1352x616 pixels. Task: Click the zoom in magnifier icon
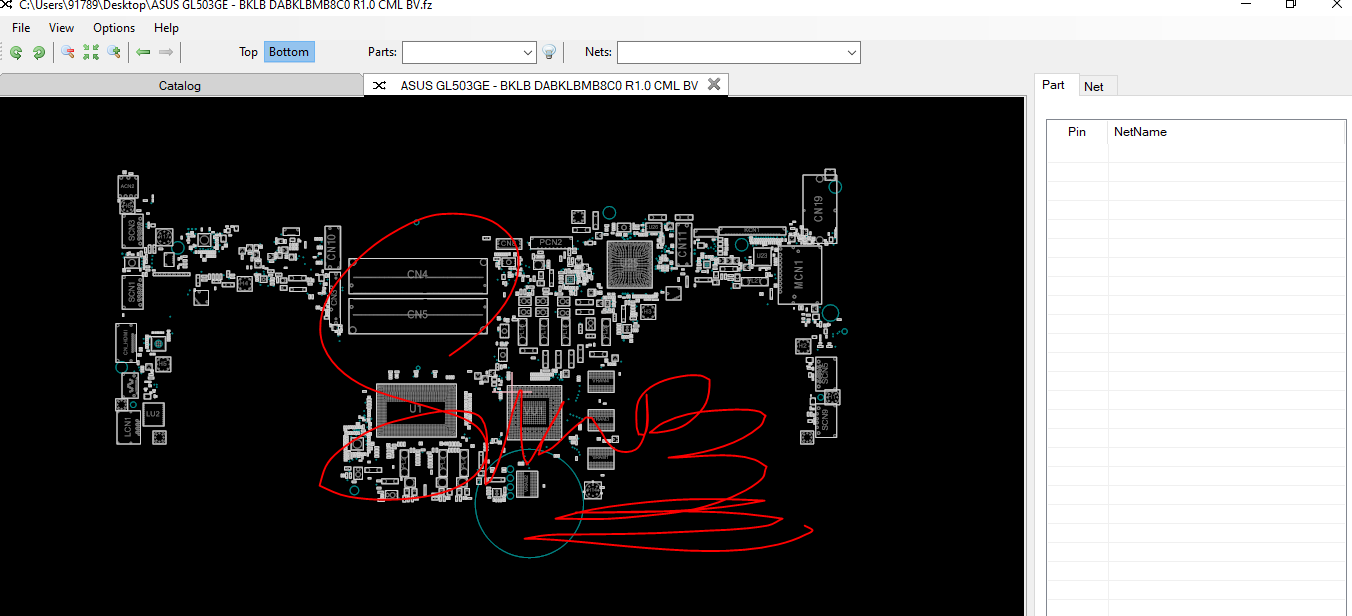[x=114, y=52]
